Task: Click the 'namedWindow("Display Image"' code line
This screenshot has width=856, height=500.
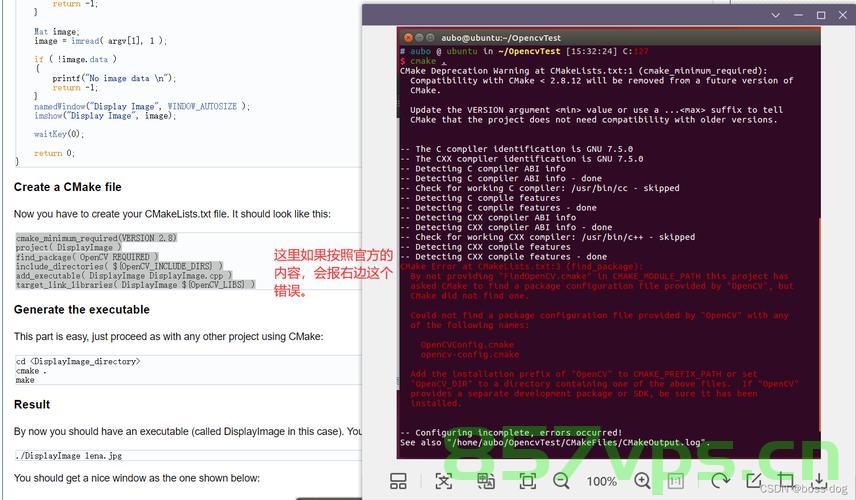Action: point(142,106)
